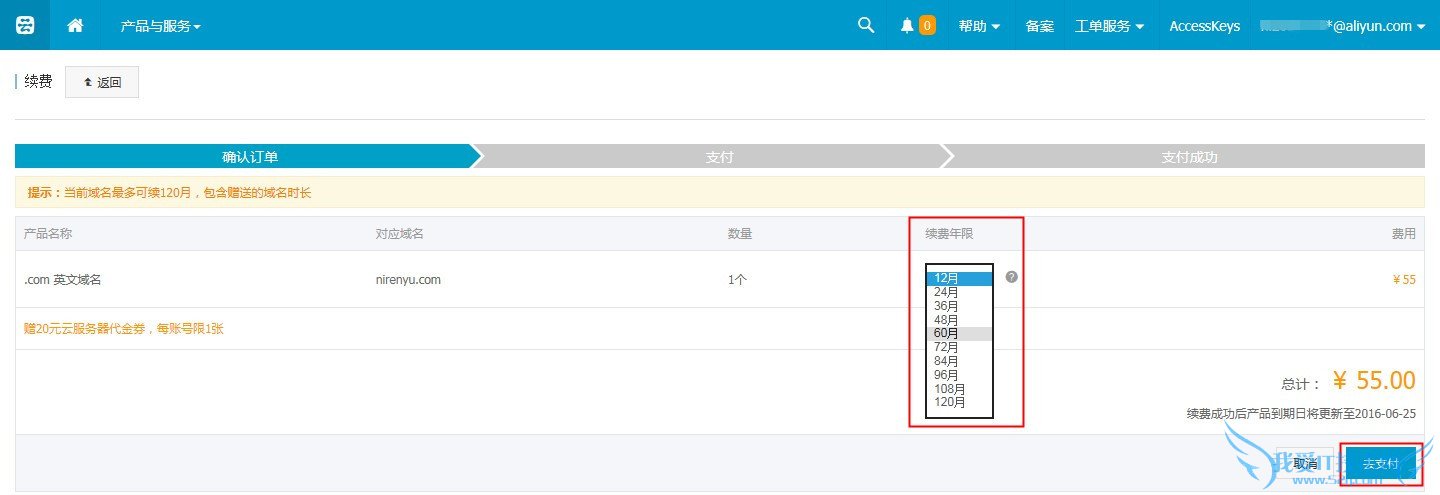Open the aliyun.com account menu
The width and height of the screenshot is (1440, 495).
click(1342, 26)
